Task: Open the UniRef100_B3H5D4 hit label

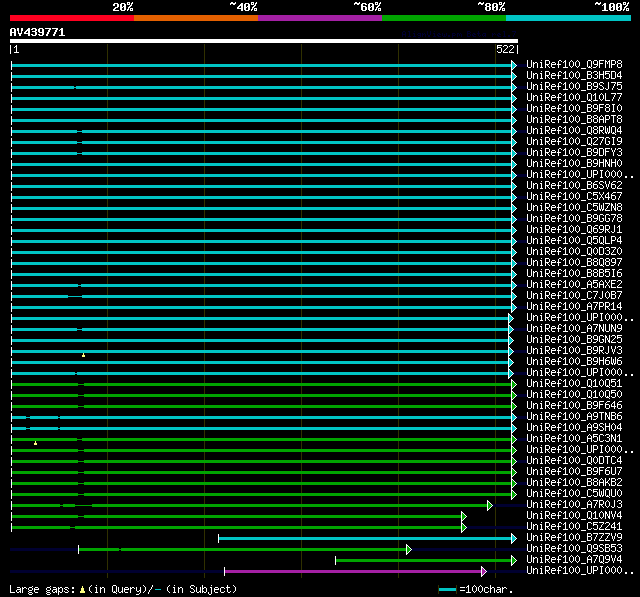Action: click(x=574, y=76)
